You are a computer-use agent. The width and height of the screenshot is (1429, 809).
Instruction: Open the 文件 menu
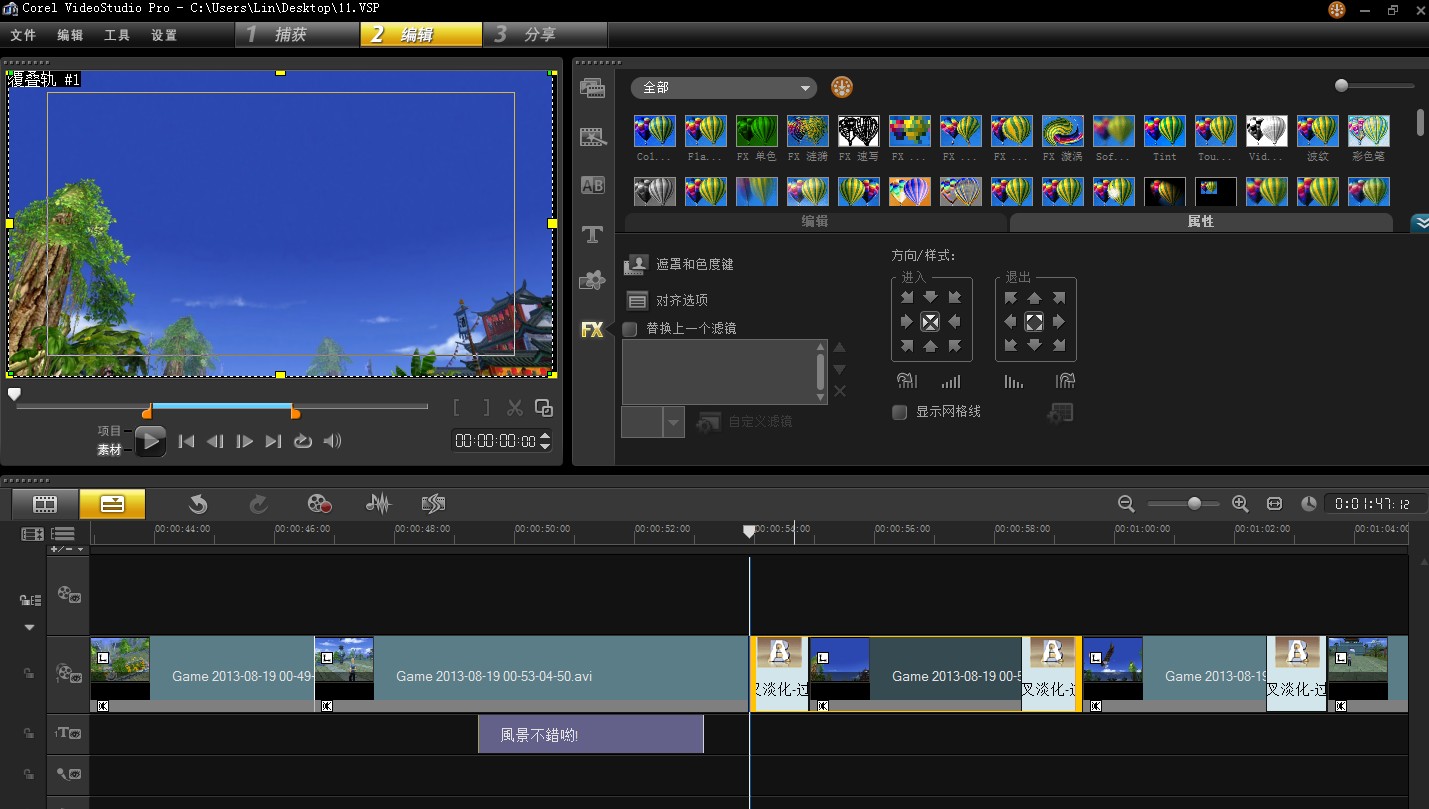[x=23, y=35]
